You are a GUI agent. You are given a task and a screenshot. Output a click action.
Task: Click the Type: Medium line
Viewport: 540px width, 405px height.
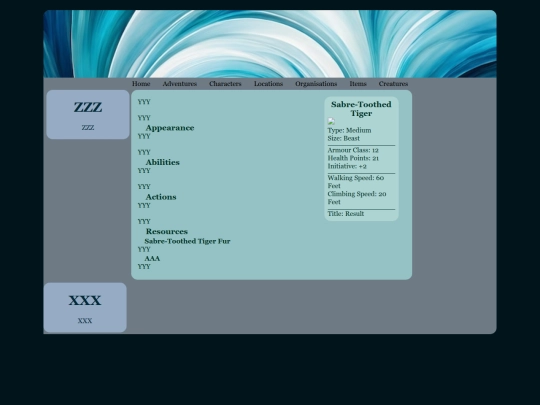click(x=349, y=130)
